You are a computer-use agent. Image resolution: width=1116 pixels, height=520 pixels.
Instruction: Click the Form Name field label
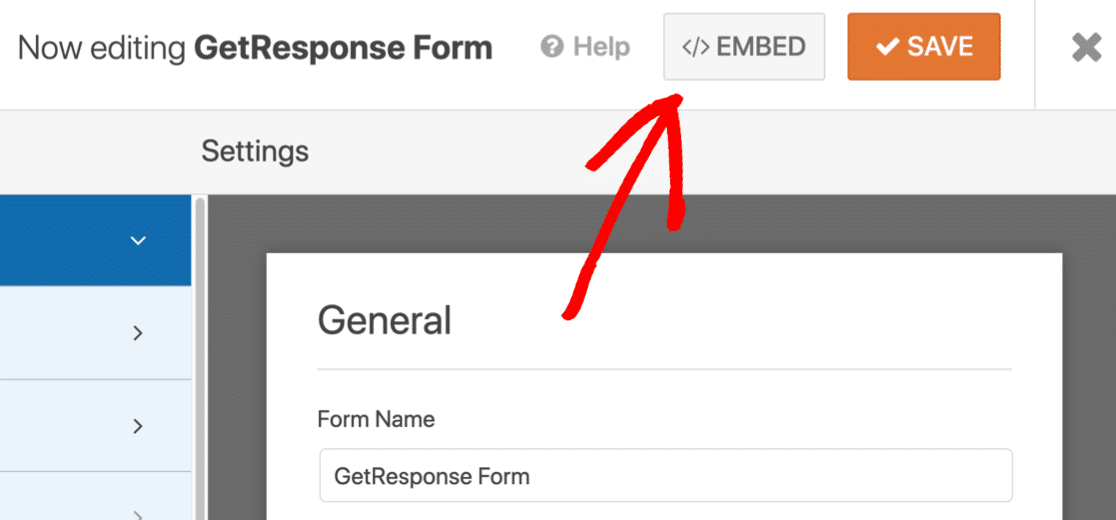coord(376,419)
